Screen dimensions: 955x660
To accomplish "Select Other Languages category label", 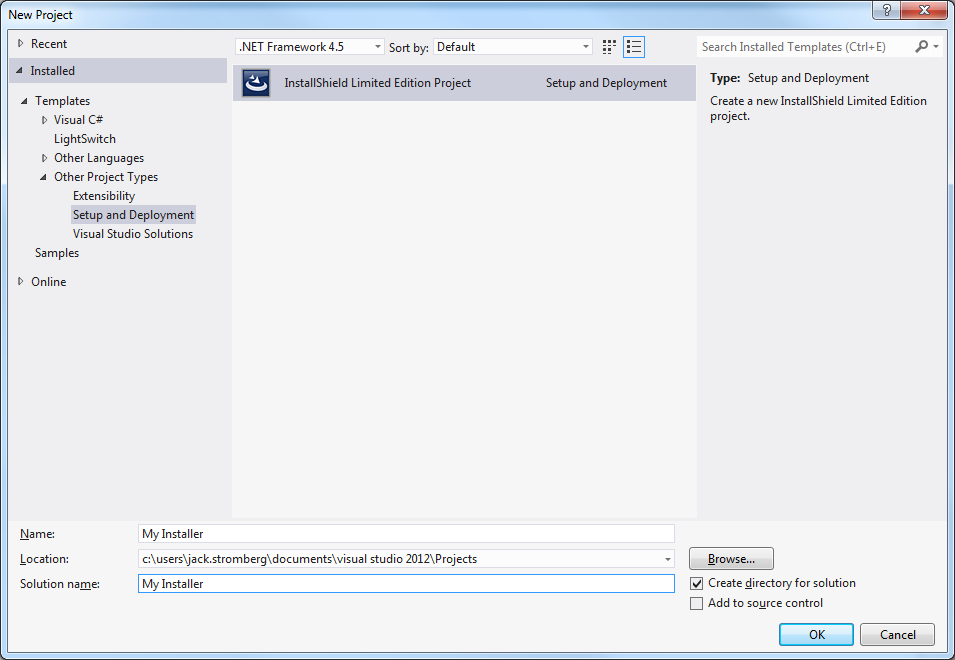I will pyautogui.click(x=99, y=158).
